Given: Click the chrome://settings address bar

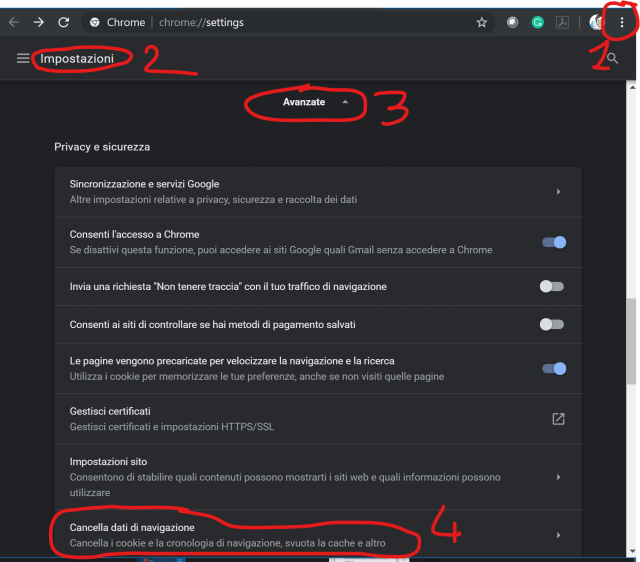Looking at the screenshot, I should pos(300,22).
